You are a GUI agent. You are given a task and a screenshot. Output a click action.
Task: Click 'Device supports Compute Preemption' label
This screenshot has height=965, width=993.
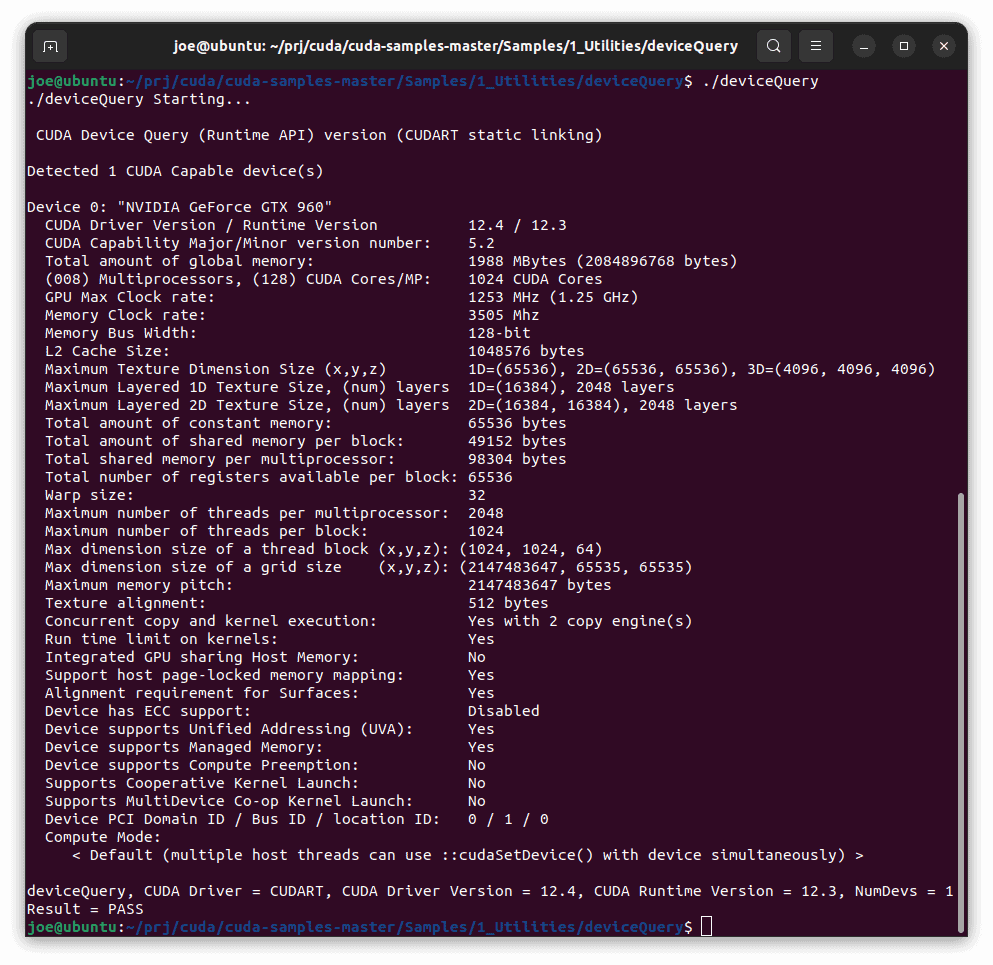click(202, 766)
